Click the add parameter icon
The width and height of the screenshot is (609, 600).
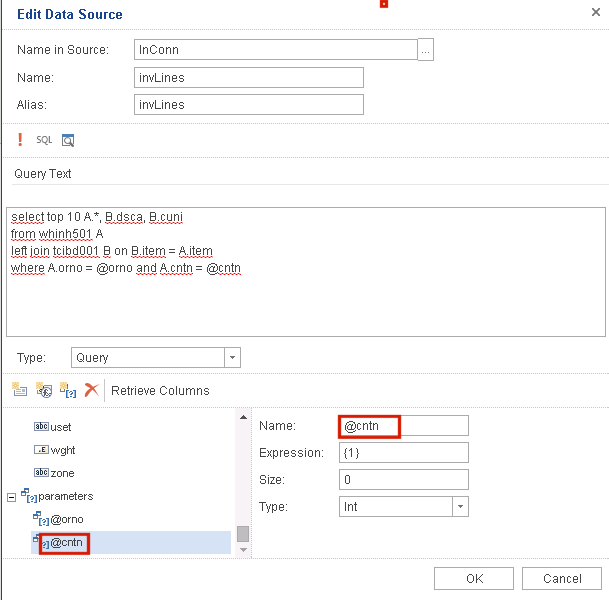(x=67, y=390)
